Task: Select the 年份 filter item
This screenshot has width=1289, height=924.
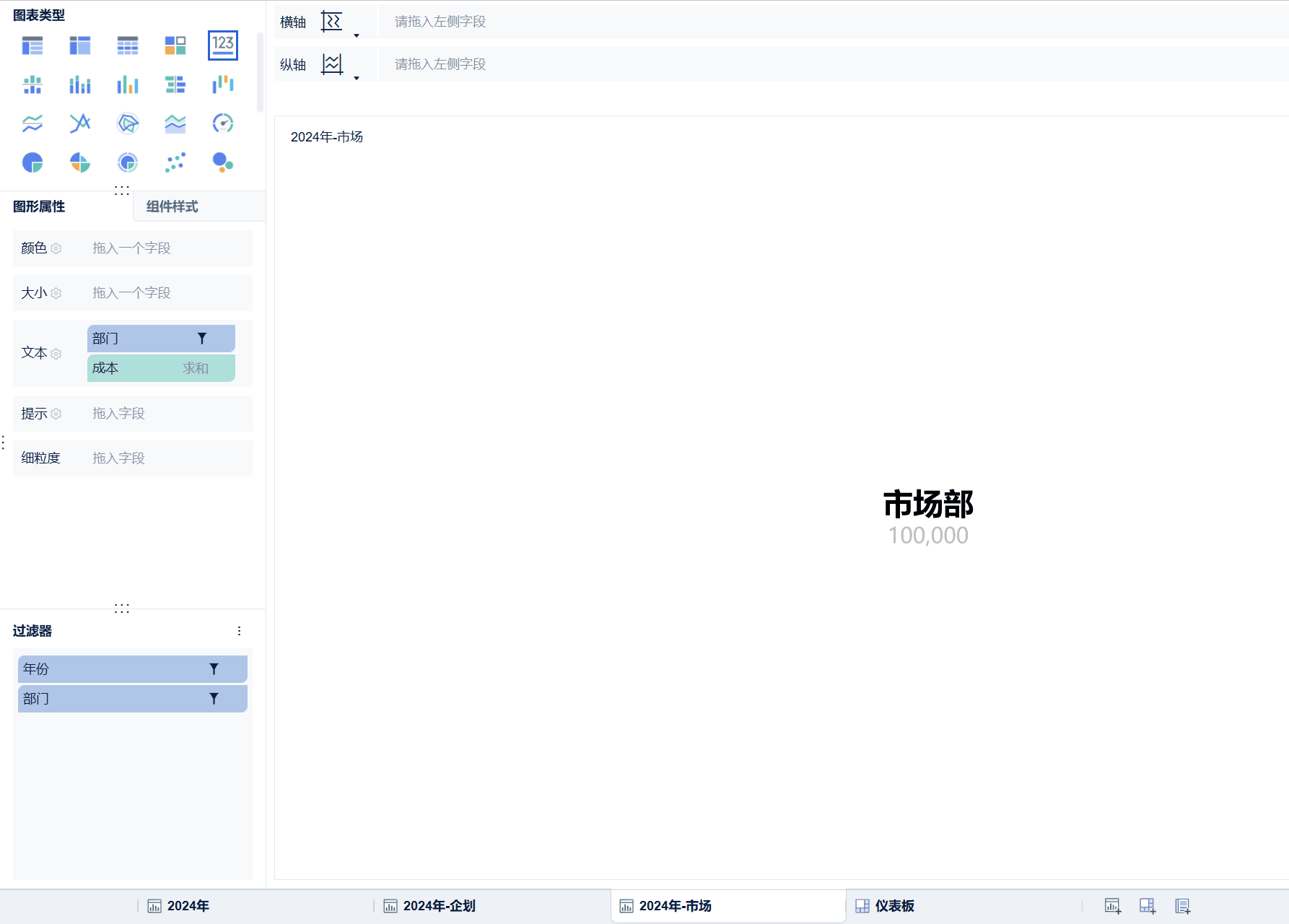Action: [x=133, y=669]
